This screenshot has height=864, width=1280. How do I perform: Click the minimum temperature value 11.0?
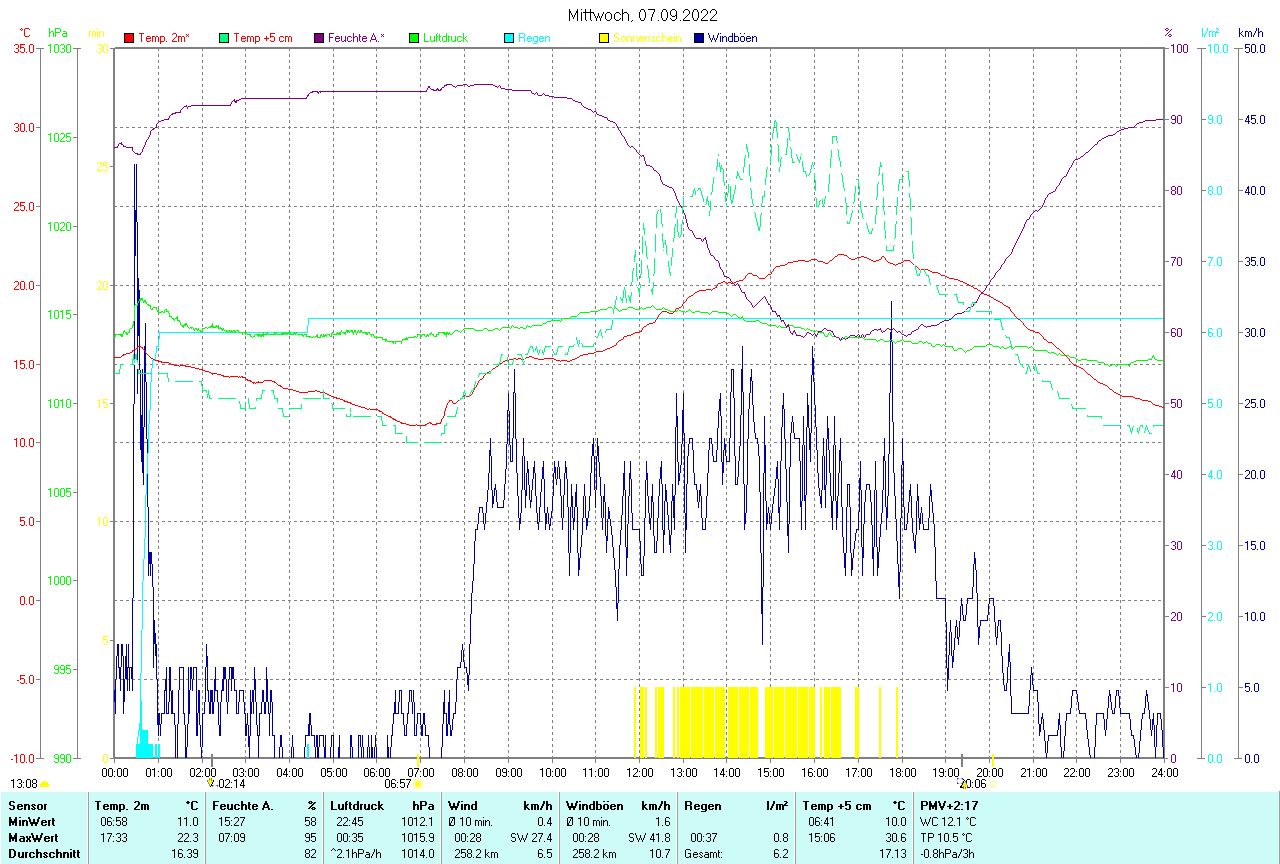click(x=187, y=821)
